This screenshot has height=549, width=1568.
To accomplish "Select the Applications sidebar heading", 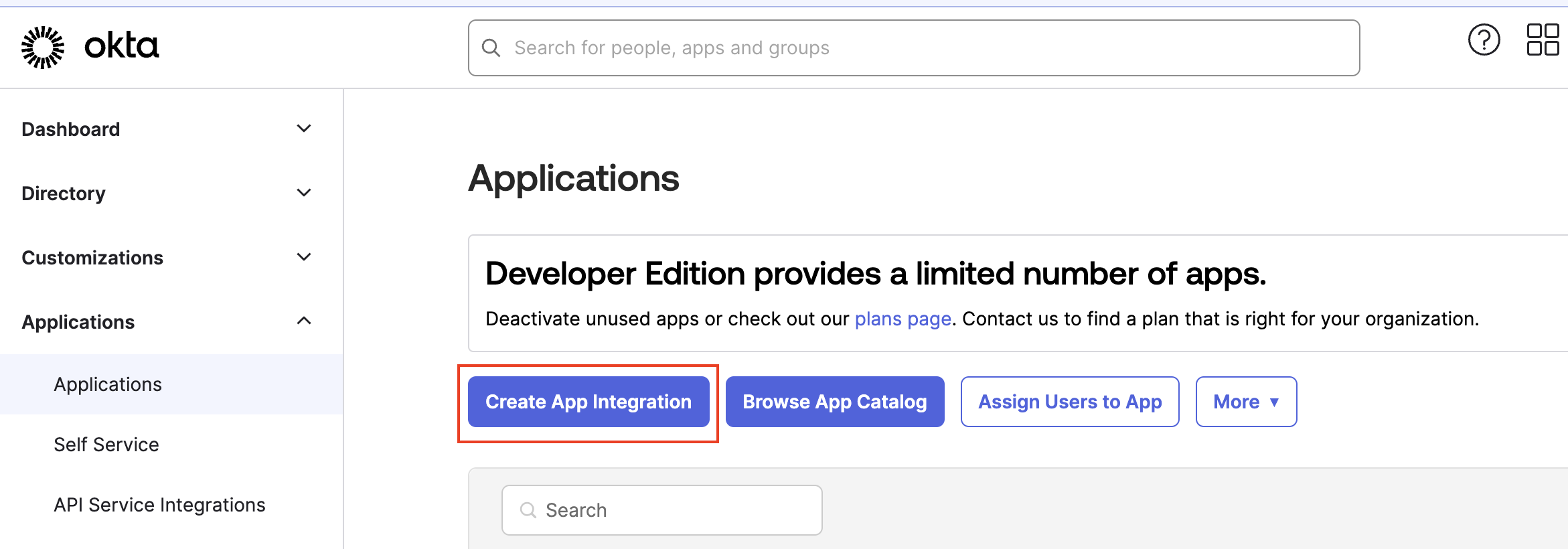I will [x=78, y=322].
